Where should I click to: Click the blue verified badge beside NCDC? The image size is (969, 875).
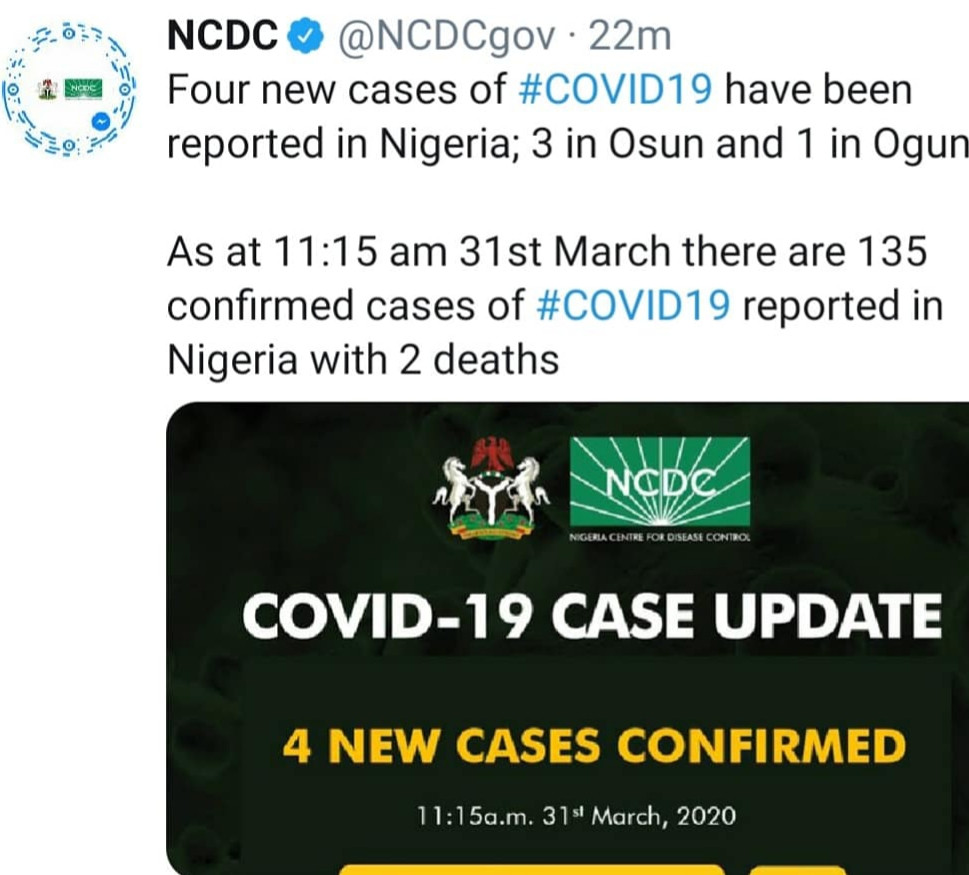307,36
